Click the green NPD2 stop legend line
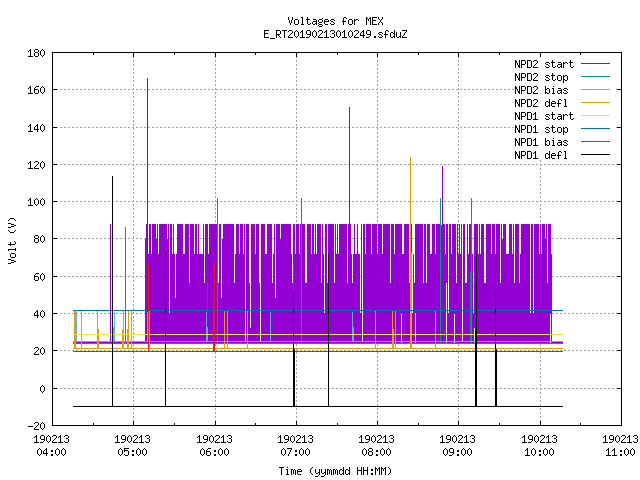The width and height of the screenshot is (640, 480). (x=595, y=76)
